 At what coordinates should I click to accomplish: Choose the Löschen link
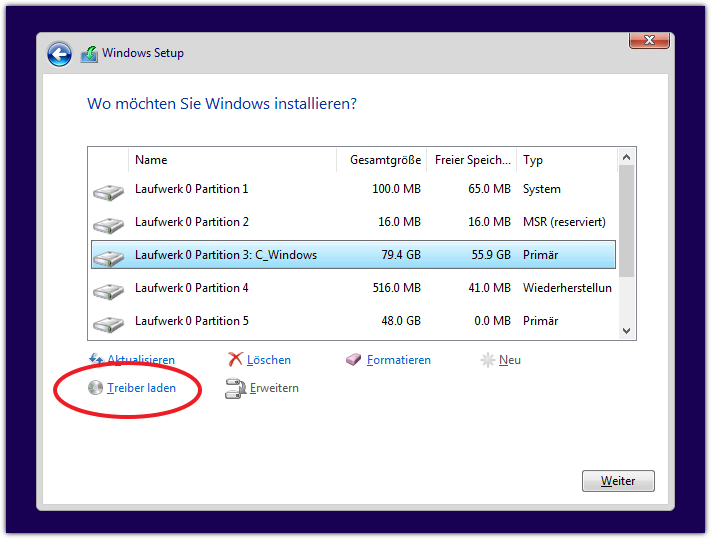269,360
